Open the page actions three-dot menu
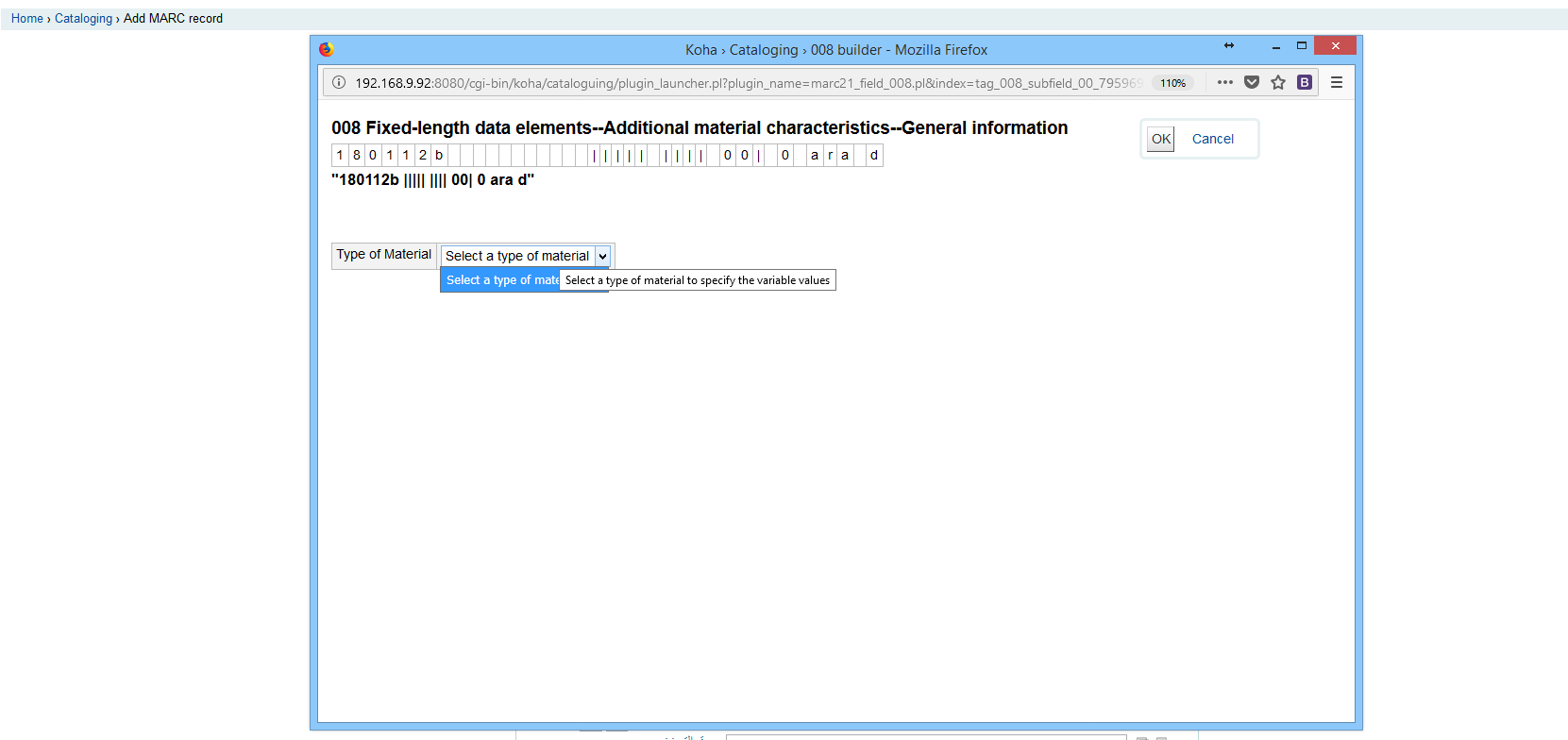 (1224, 83)
